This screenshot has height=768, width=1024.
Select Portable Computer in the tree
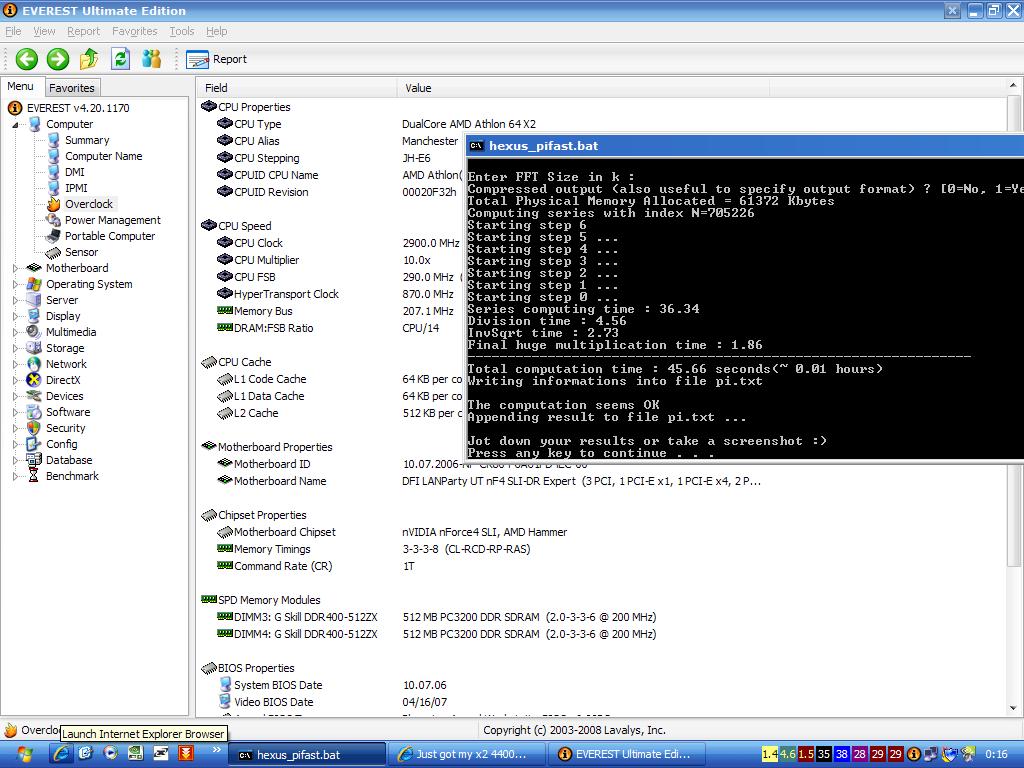[x=110, y=236]
